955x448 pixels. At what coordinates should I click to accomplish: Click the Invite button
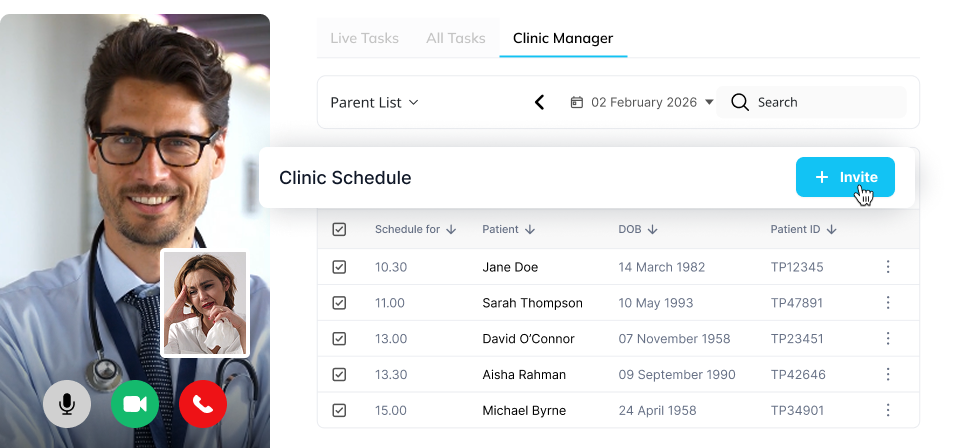point(845,177)
